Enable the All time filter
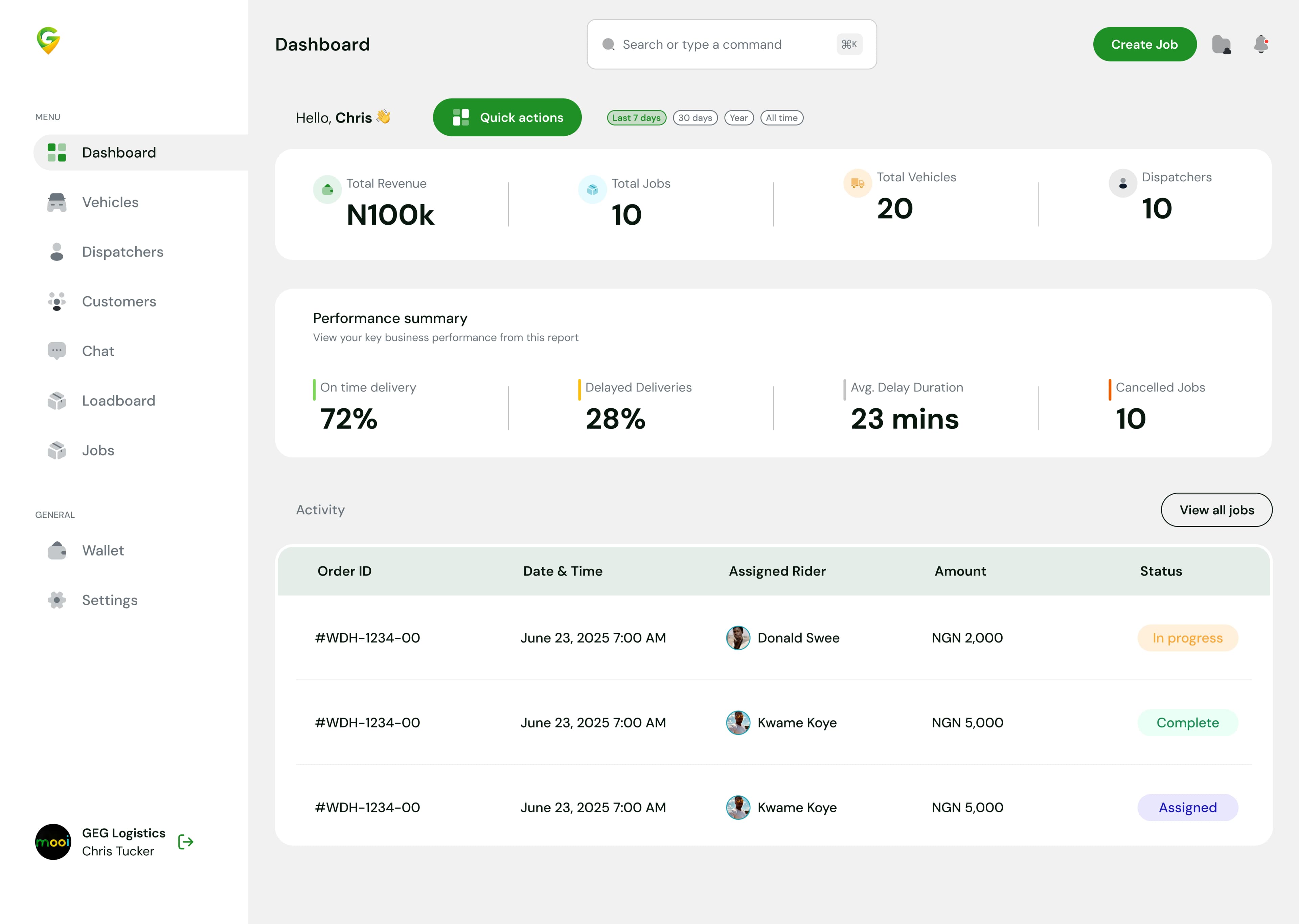The height and width of the screenshot is (924, 1299). coord(782,118)
